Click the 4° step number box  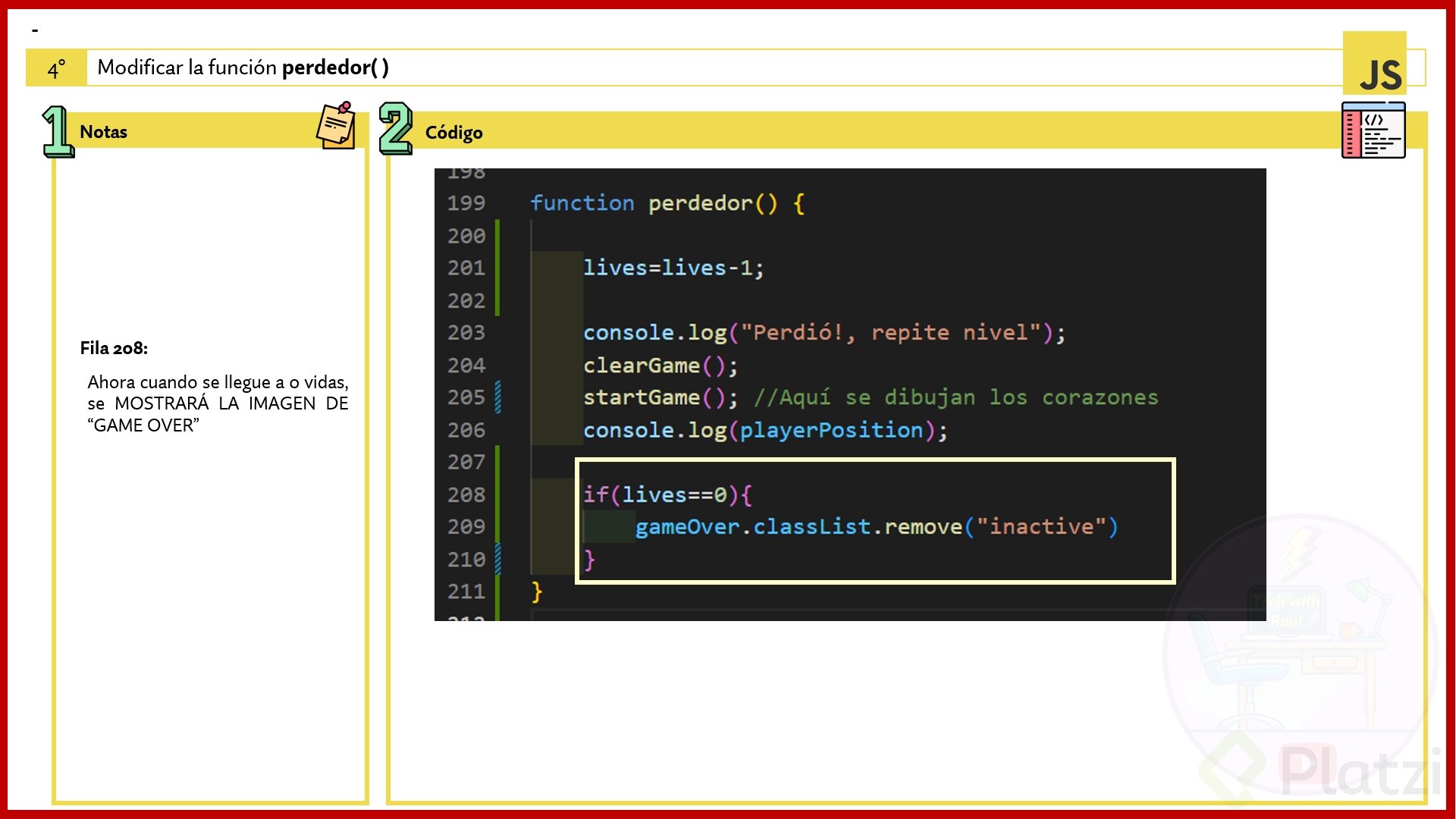tap(57, 69)
